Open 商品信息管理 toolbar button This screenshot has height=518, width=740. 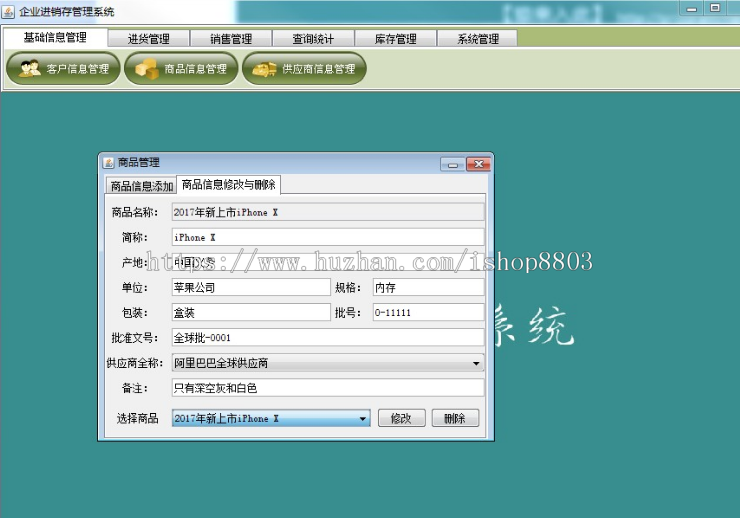click(x=181, y=69)
